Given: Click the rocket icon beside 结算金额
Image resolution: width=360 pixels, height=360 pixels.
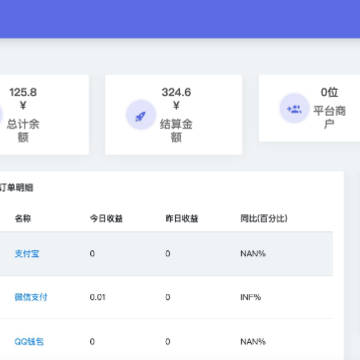Looking at the screenshot, I should click(x=141, y=115).
